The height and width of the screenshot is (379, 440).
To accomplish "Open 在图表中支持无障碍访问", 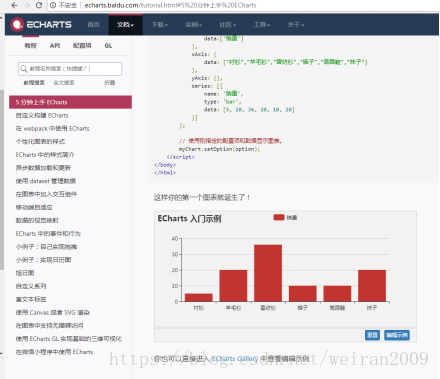I will (49, 325).
